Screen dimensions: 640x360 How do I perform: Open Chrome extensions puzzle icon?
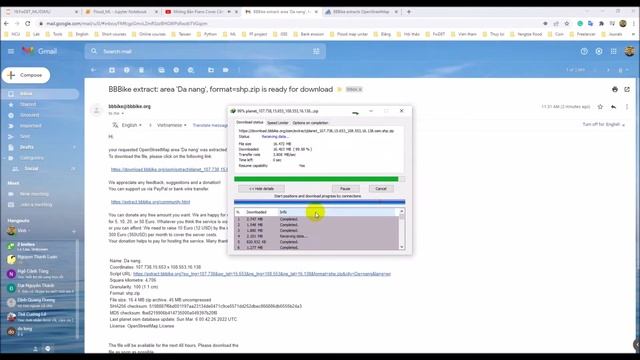tap(601, 24)
